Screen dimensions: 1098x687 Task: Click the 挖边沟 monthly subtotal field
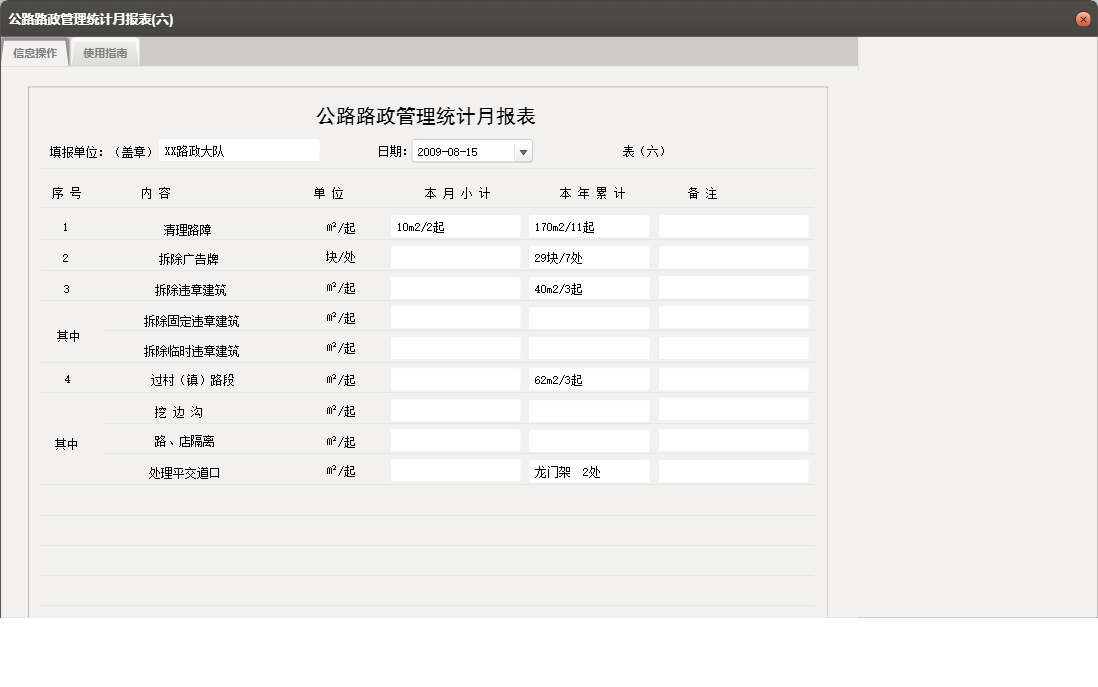point(455,409)
